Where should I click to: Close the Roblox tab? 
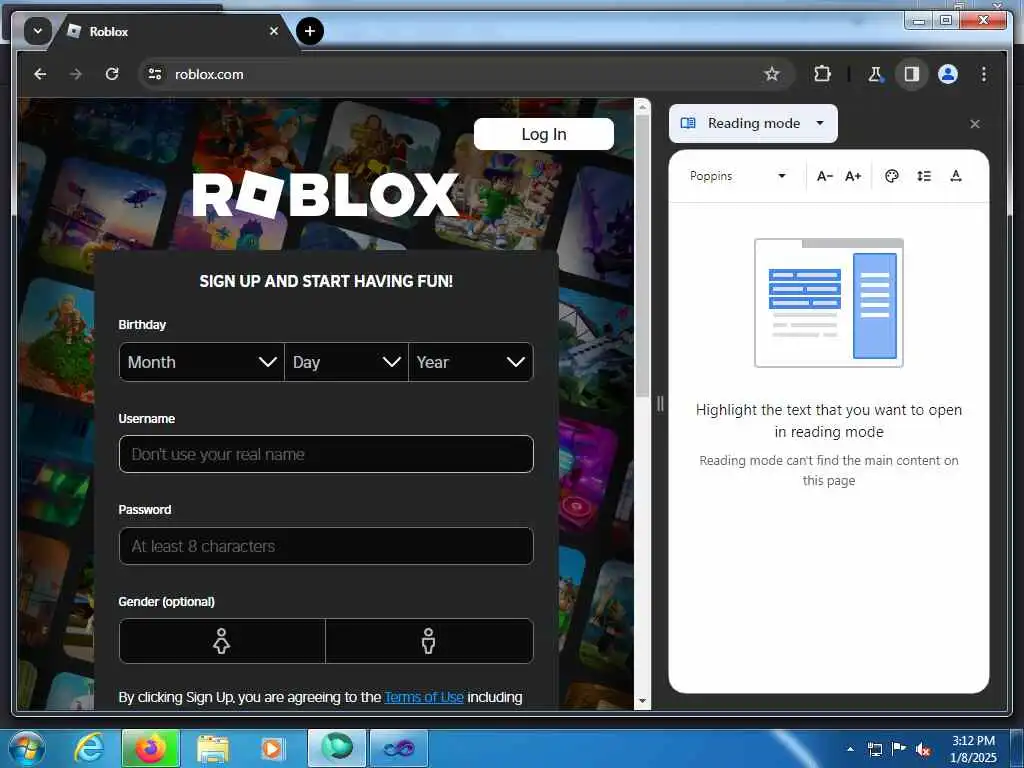274,31
